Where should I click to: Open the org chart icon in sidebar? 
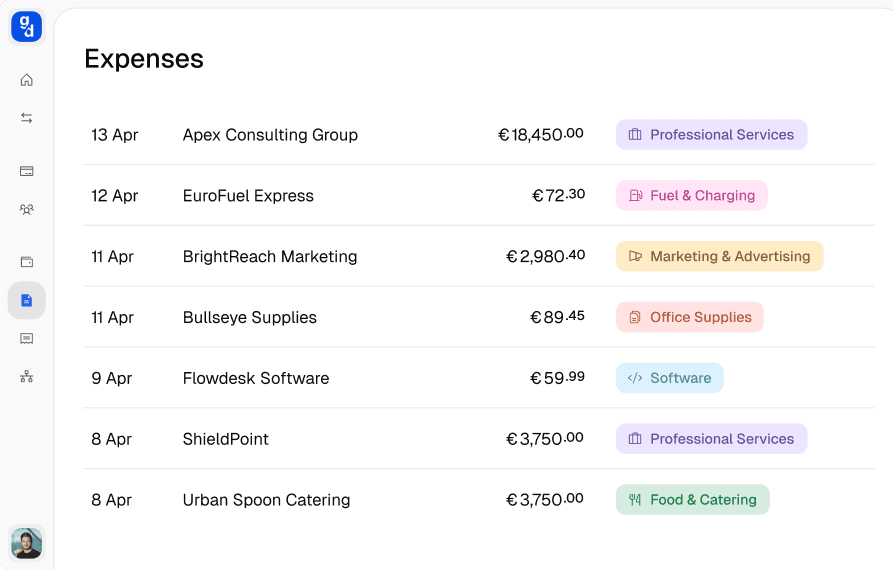tap(27, 377)
